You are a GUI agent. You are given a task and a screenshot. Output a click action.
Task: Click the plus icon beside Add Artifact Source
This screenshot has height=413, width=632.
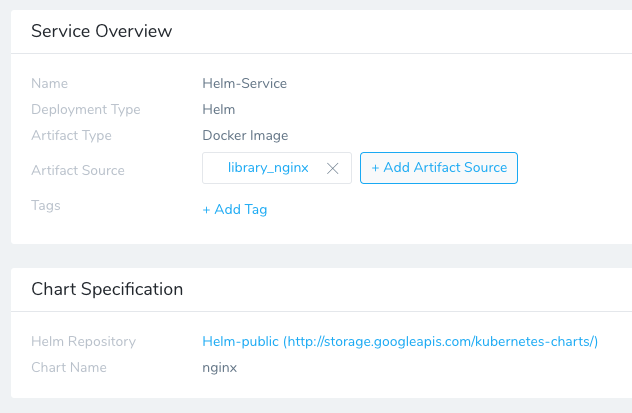click(375, 168)
